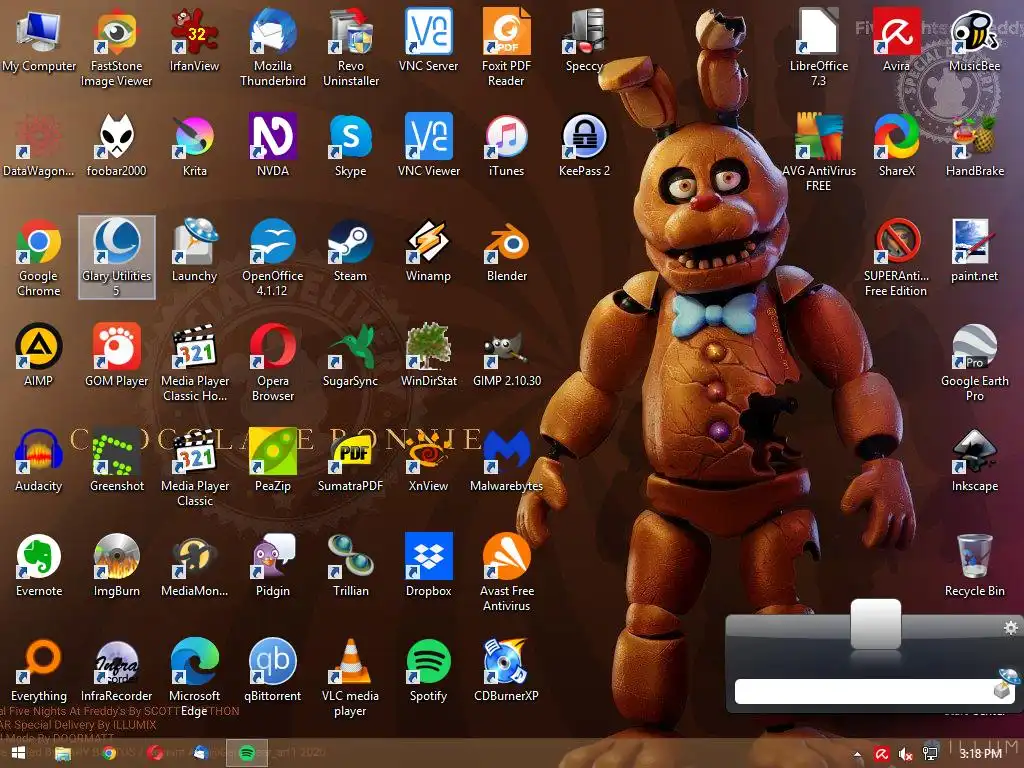Screen dimensions: 1024x768
Task: Click the Audacity desktop icon
Action: [x=39, y=462]
